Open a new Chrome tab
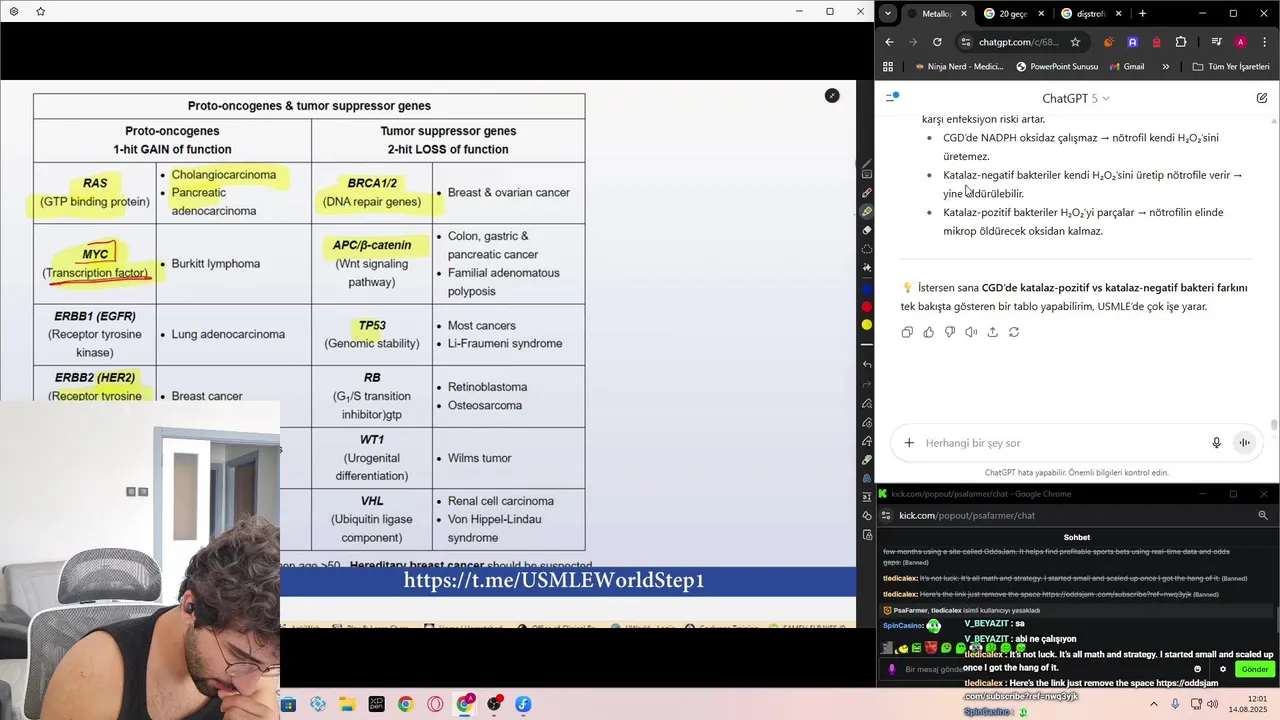Image resolution: width=1280 pixels, height=720 pixels. coord(1142,14)
